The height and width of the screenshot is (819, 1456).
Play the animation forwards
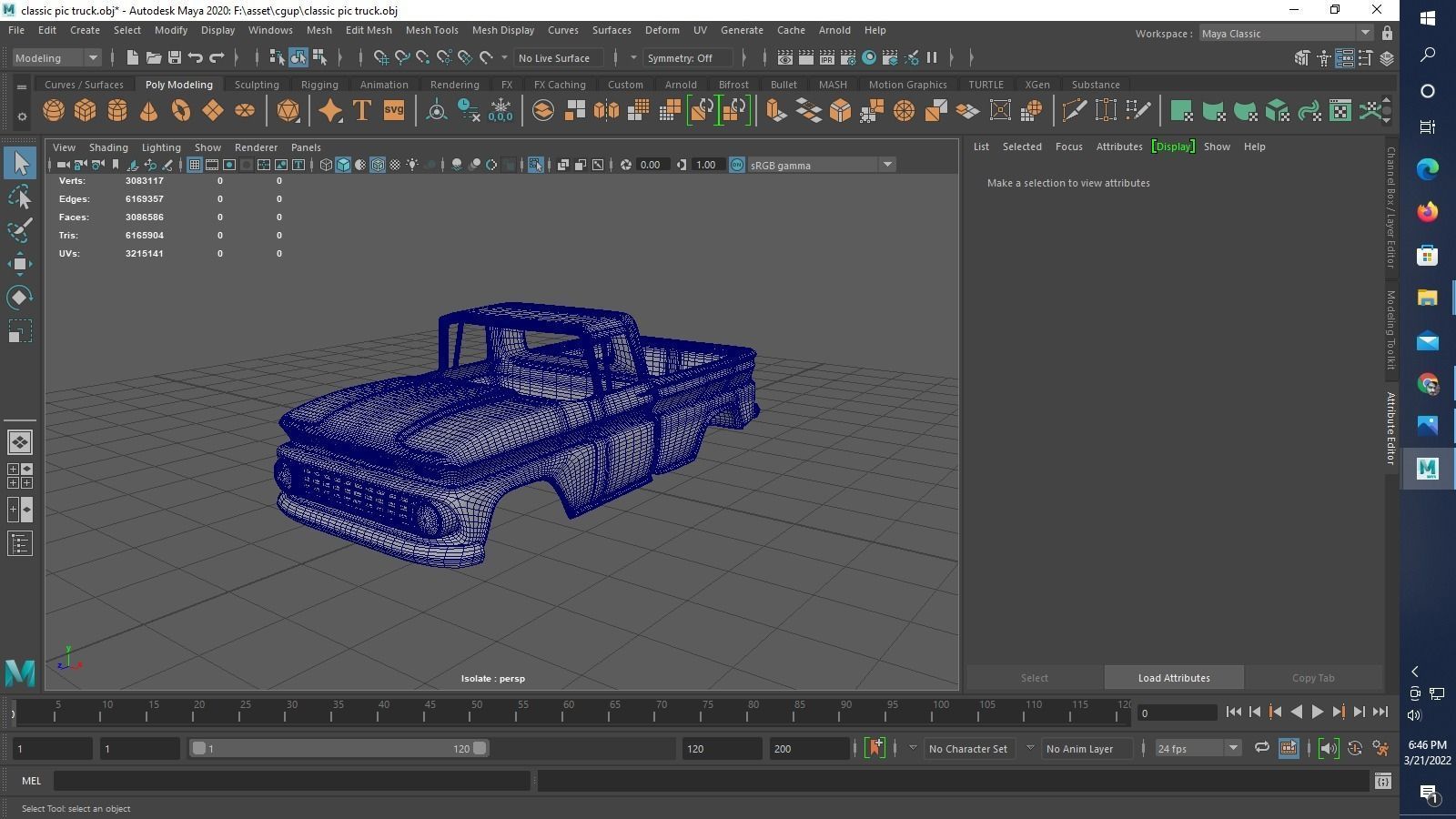tap(1317, 712)
